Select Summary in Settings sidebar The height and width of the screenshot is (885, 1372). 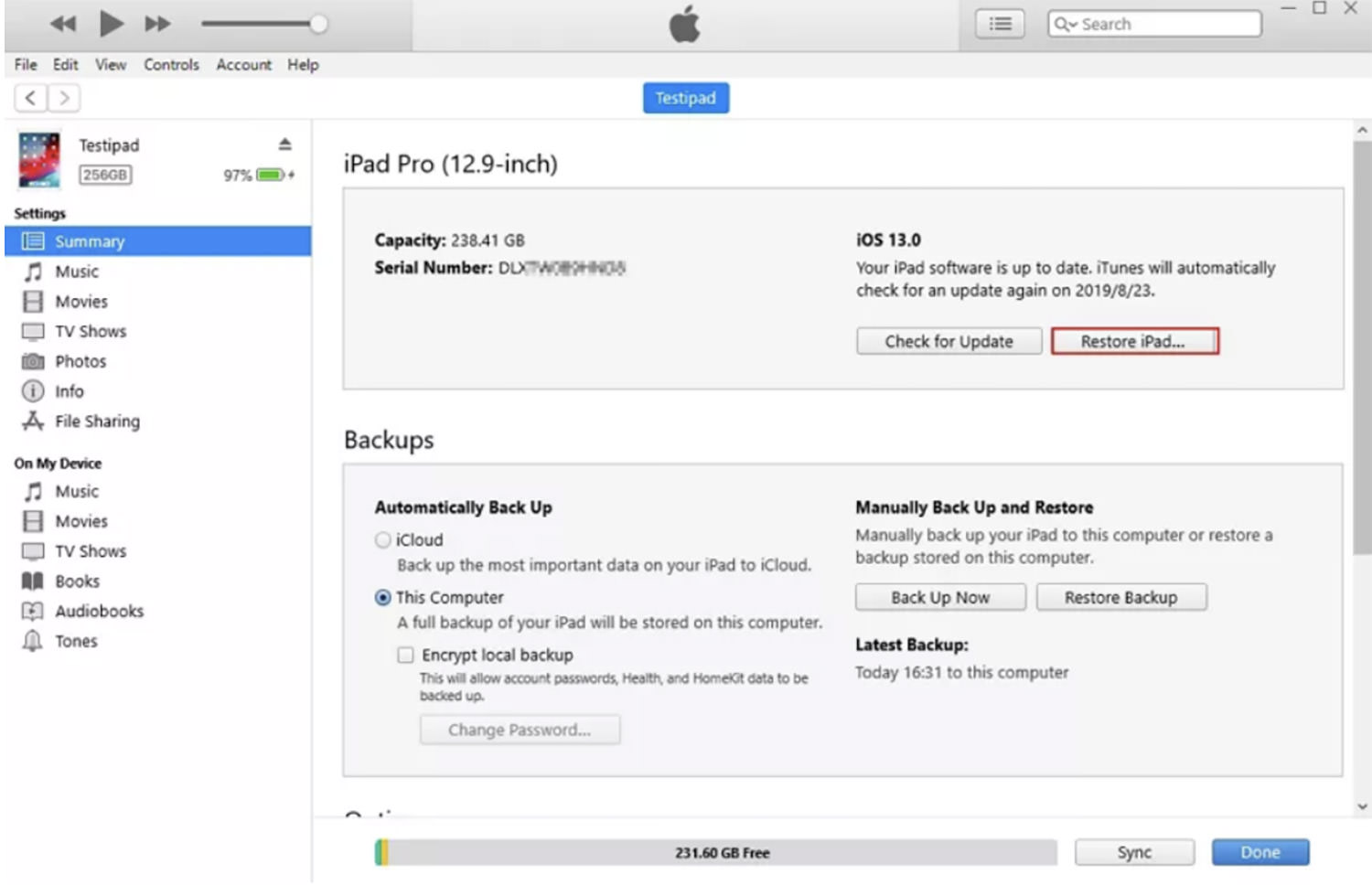click(157, 241)
